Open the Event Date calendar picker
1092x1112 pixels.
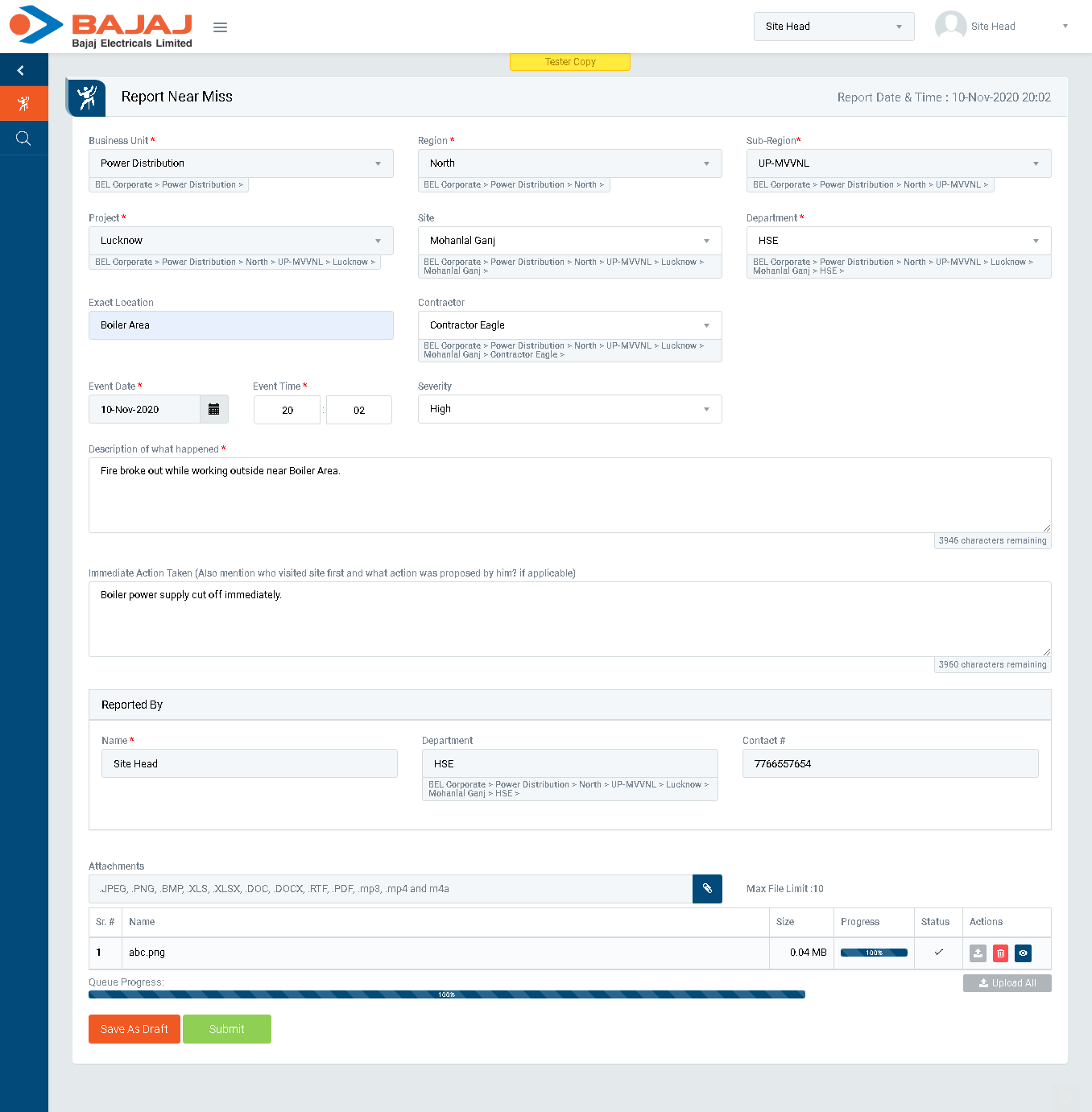[213, 409]
